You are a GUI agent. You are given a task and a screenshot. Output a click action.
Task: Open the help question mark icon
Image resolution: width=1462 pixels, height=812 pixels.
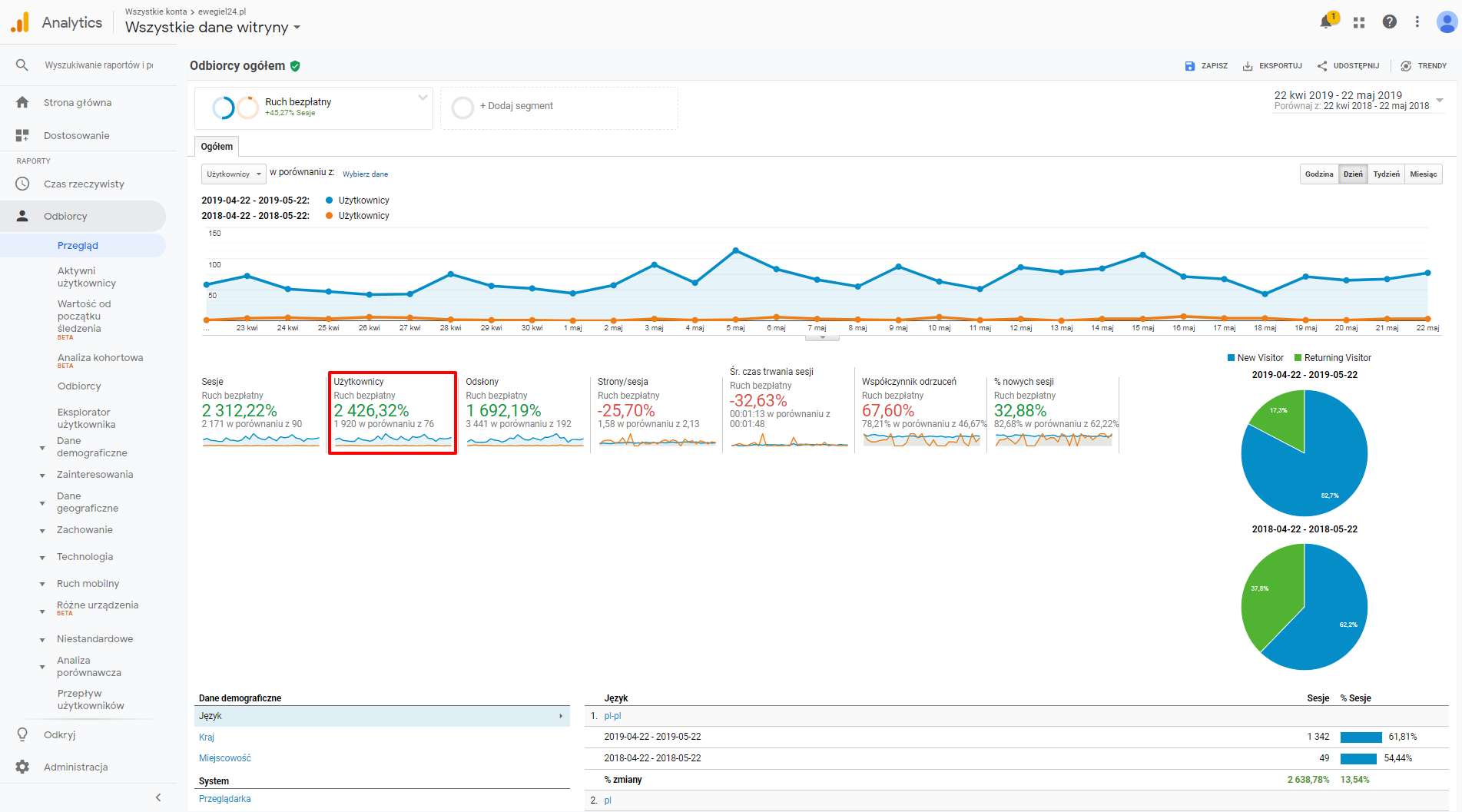(x=1389, y=22)
